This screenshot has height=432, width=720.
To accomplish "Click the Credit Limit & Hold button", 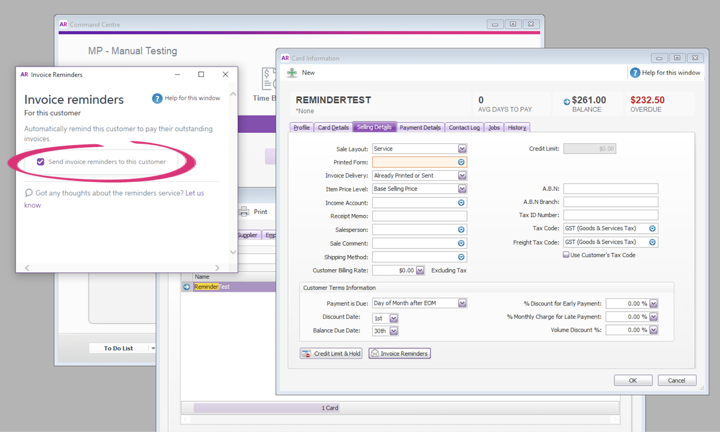I will coord(332,354).
